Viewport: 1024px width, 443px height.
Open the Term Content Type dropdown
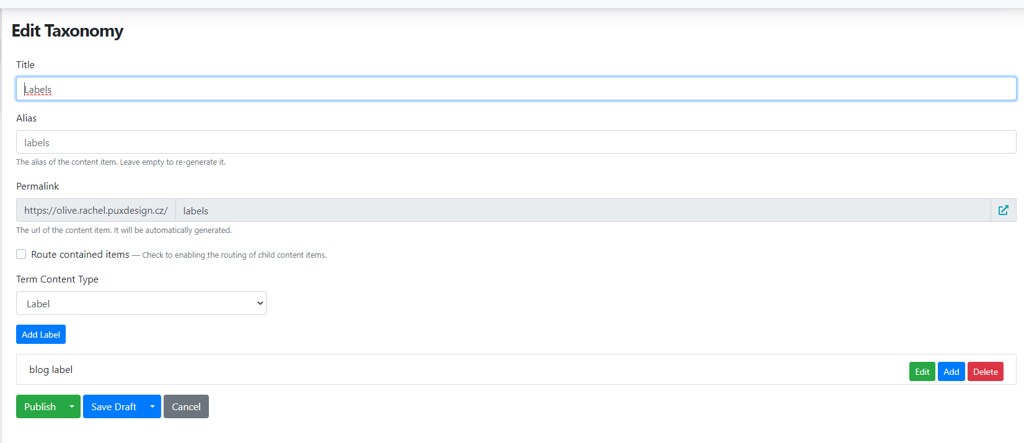tap(141, 303)
